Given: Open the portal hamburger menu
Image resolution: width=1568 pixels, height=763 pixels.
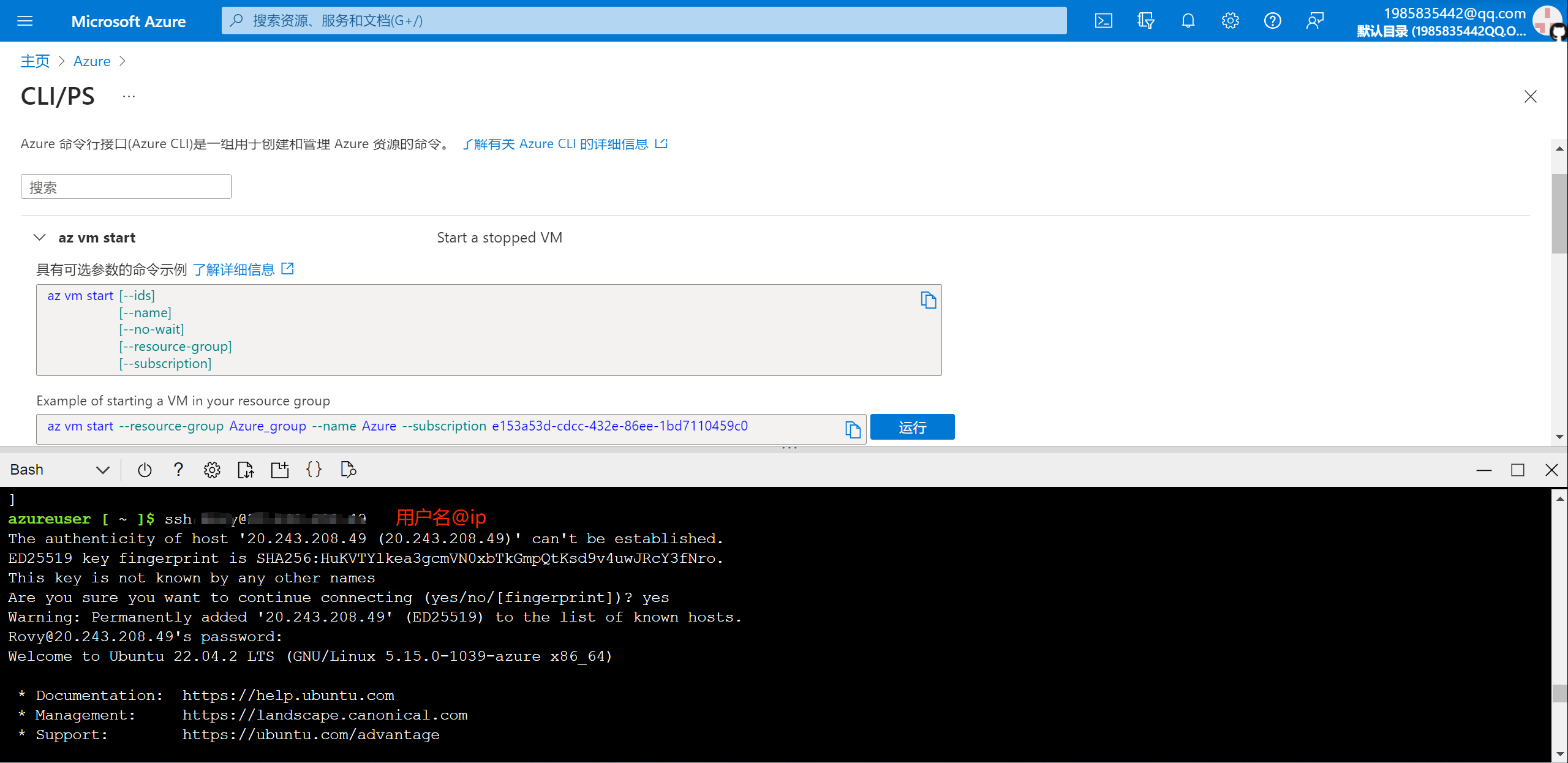Looking at the screenshot, I should pyautogui.click(x=25, y=21).
